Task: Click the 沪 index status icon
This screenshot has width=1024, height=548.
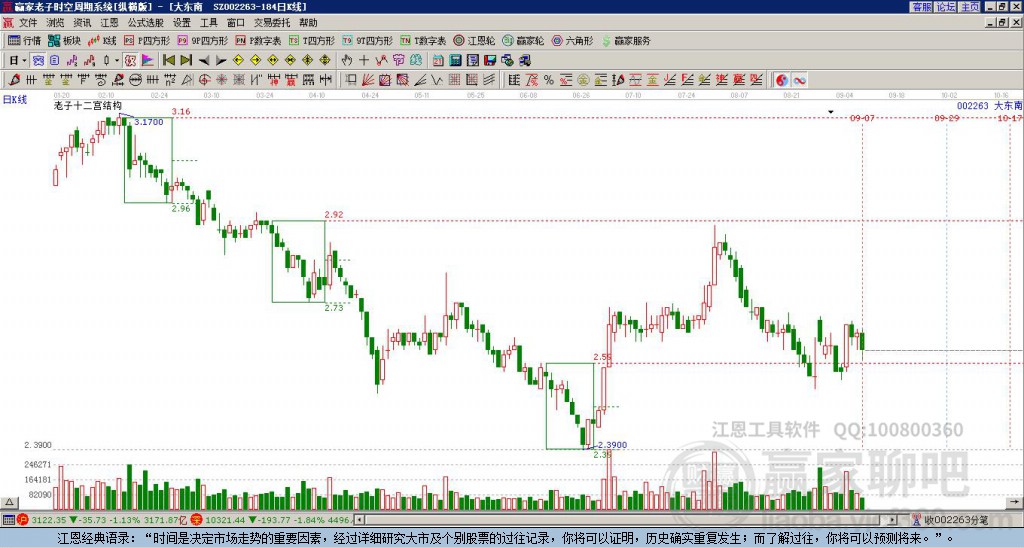Action: (23, 520)
